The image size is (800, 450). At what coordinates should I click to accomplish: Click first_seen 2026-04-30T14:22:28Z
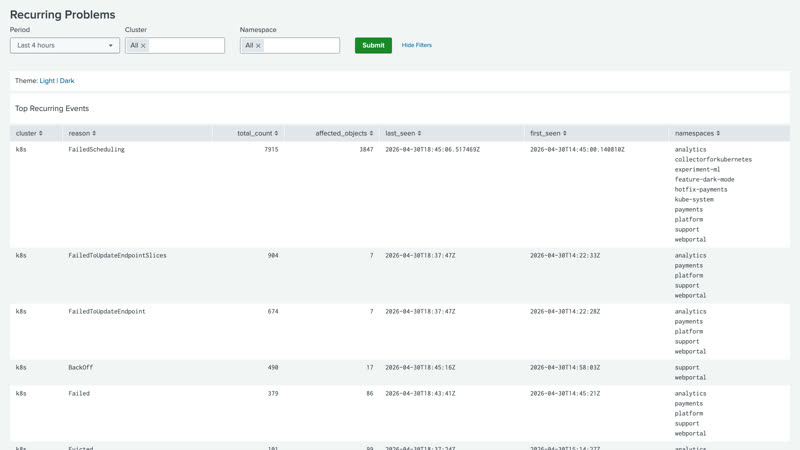565,312
